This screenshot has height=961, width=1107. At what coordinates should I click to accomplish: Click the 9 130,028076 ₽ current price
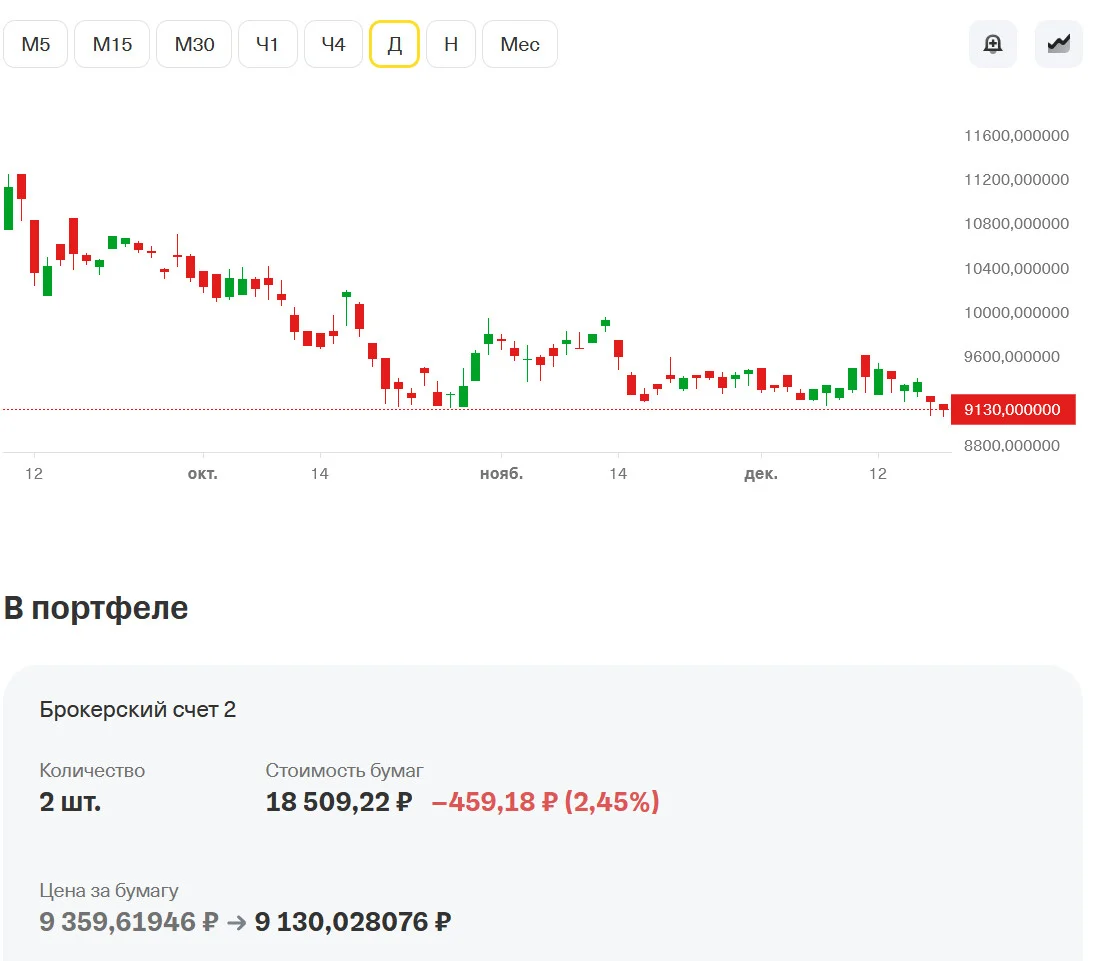353,921
